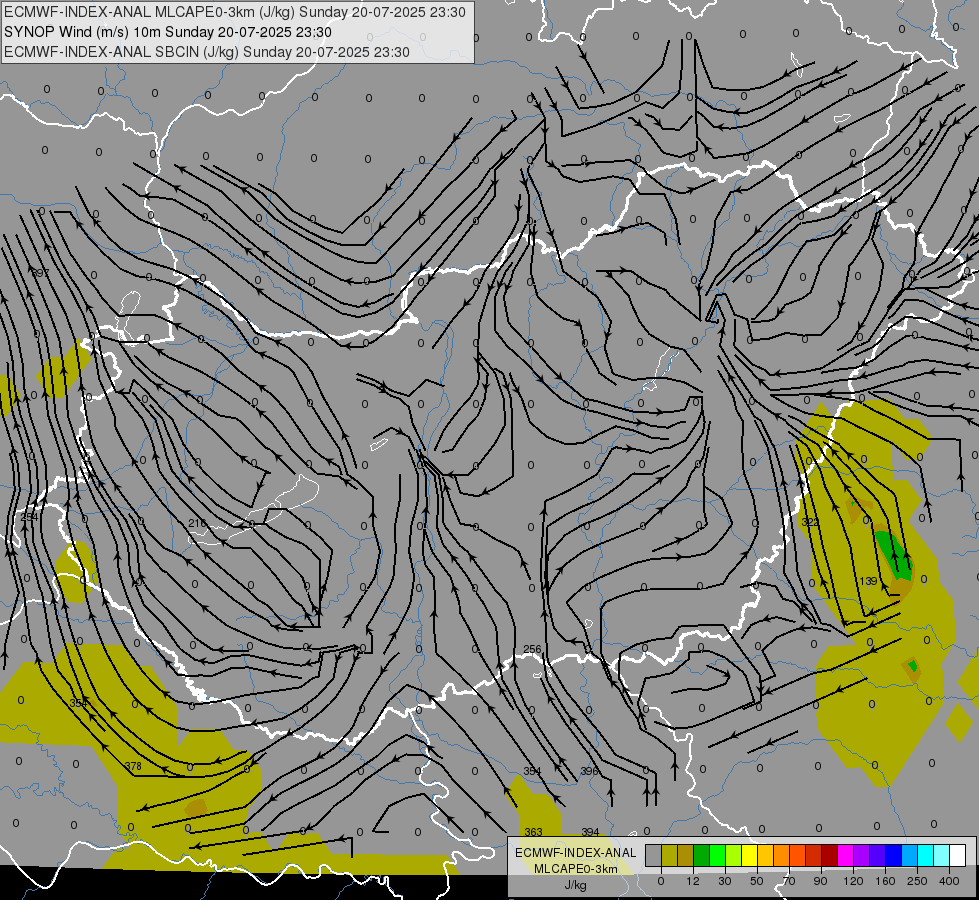The width and height of the screenshot is (979, 900).
Task: Click legend label ECMWF-INDEX-ANAL
Action: pos(575,853)
